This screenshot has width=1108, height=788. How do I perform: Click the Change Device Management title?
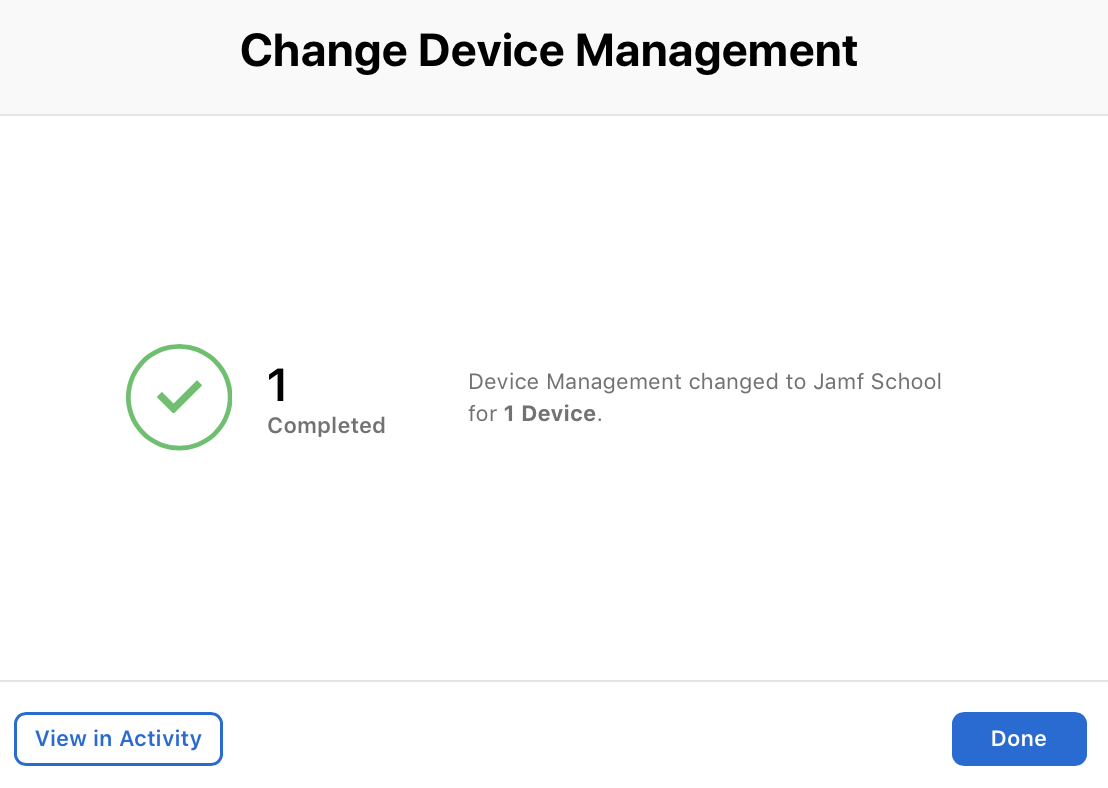548,50
